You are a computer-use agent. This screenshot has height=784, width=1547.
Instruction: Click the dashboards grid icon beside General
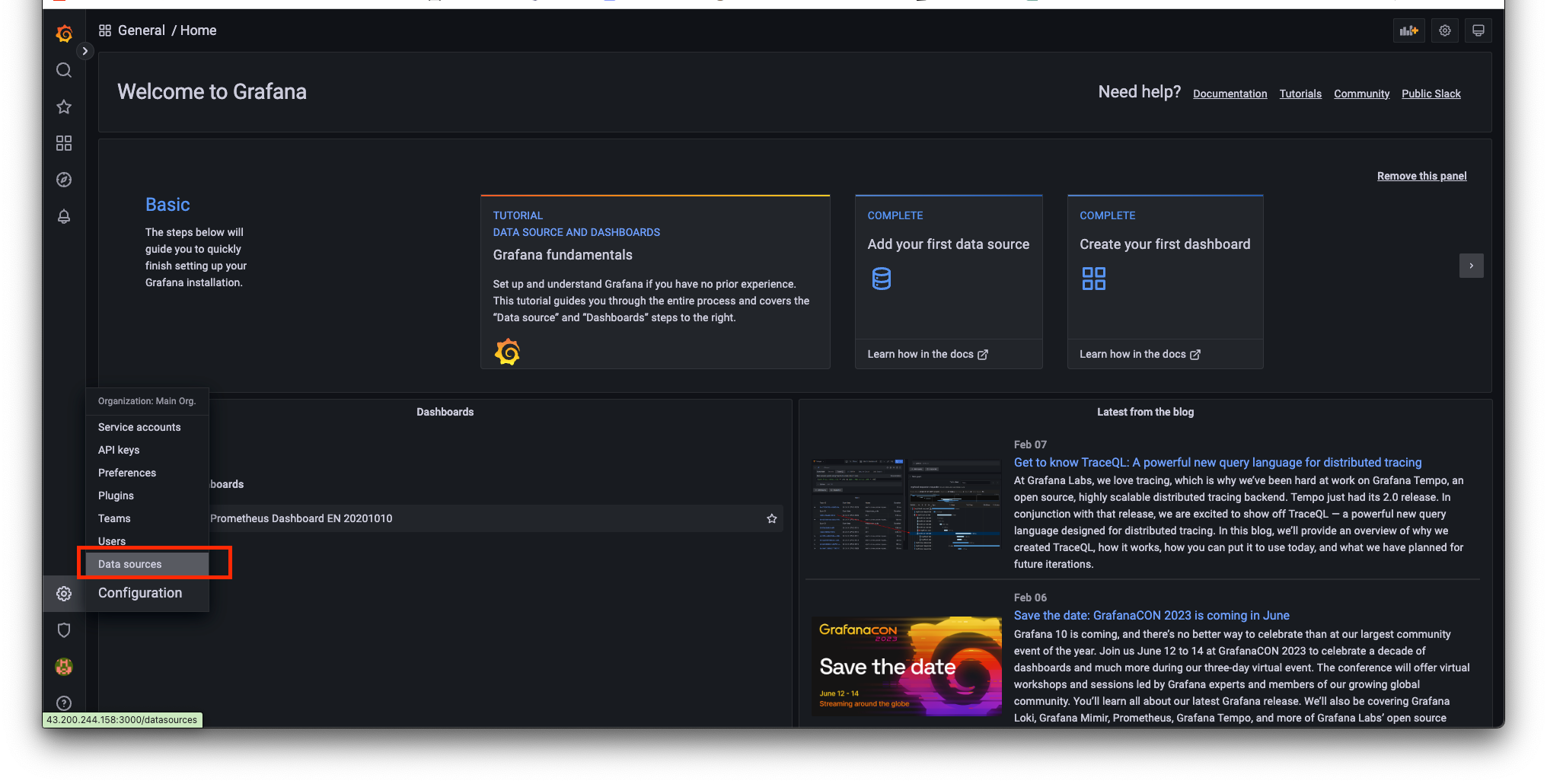(x=105, y=30)
